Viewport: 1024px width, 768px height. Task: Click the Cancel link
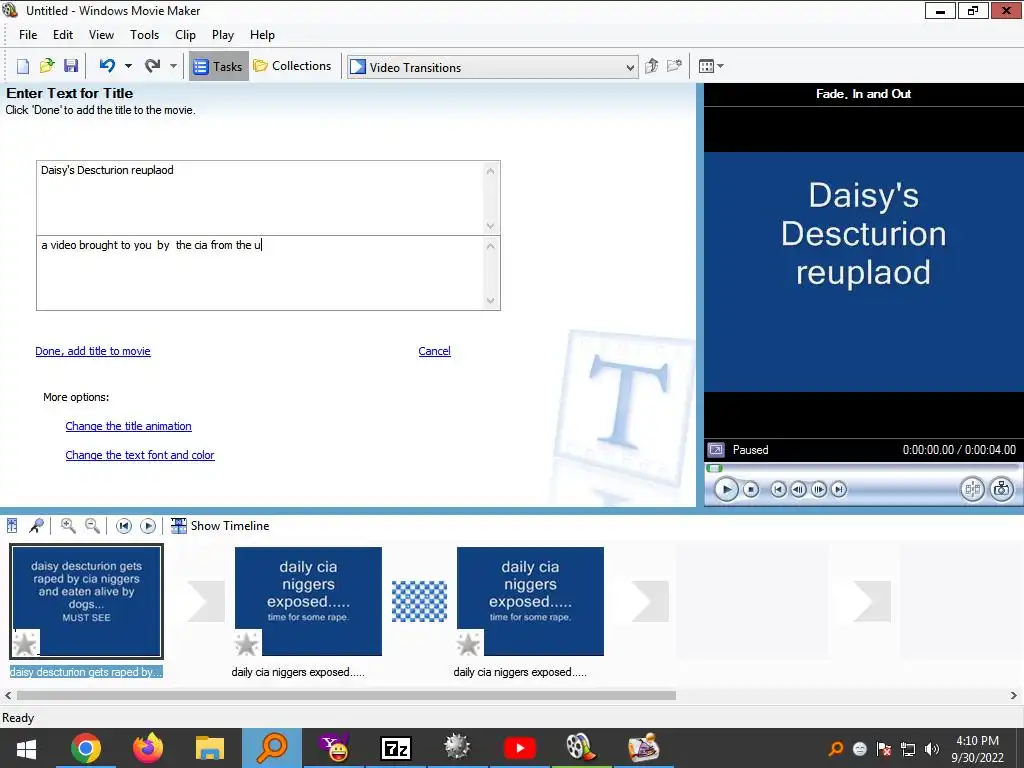(x=434, y=351)
